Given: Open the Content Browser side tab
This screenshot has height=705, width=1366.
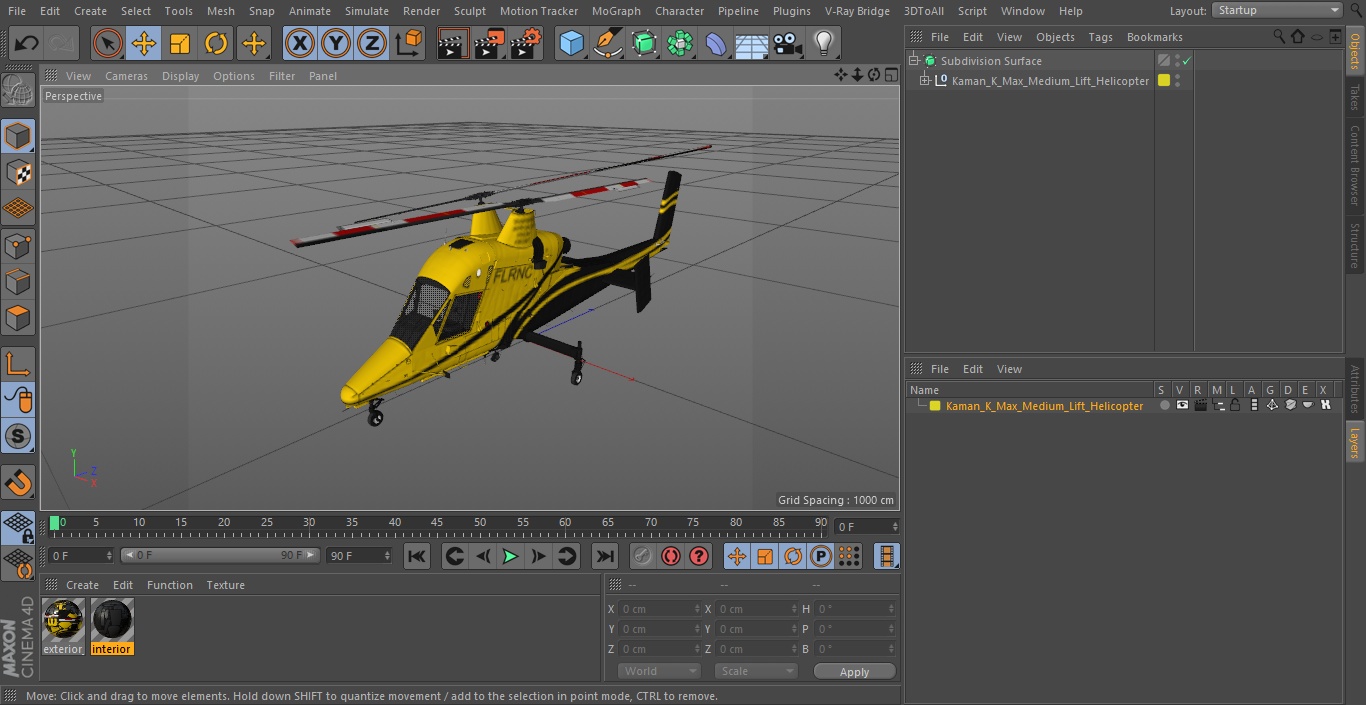Looking at the screenshot, I should pos(1355,164).
